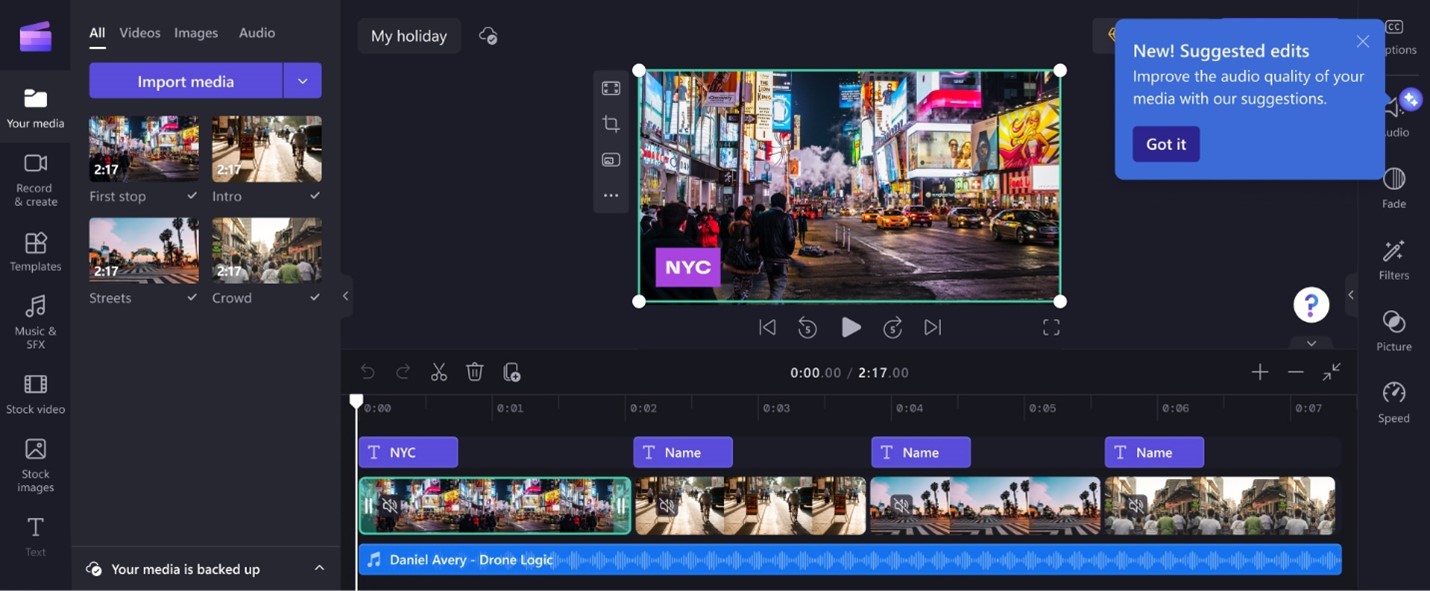Image resolution: width=1430 pixels, height=591 pixels.
Task: Open Stock video library
Action: pos(35,394)
